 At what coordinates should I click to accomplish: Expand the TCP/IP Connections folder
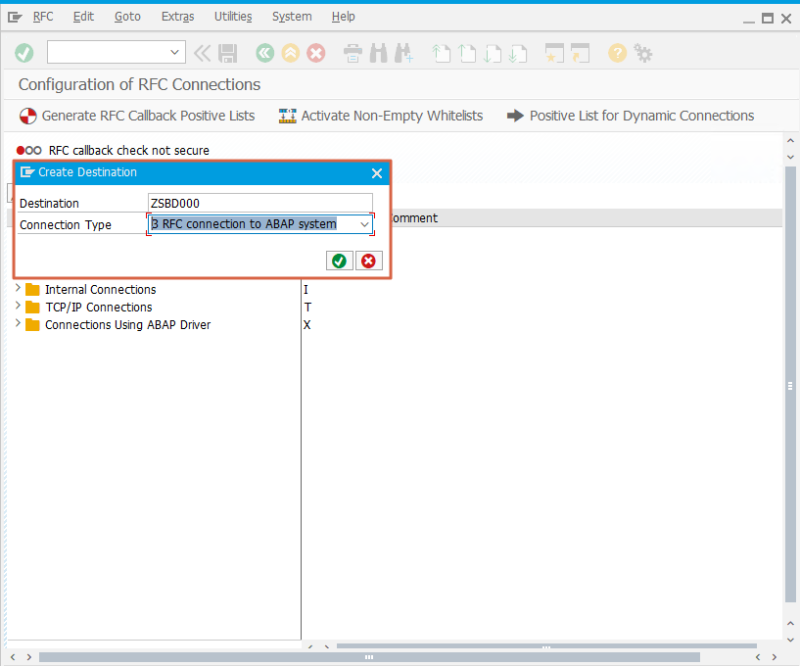click(x=18, y=306)
